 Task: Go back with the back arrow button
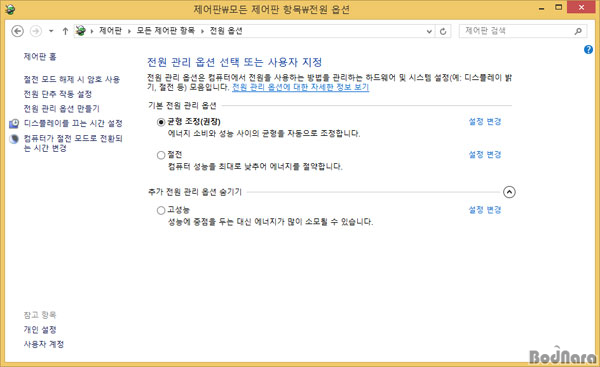18,31
